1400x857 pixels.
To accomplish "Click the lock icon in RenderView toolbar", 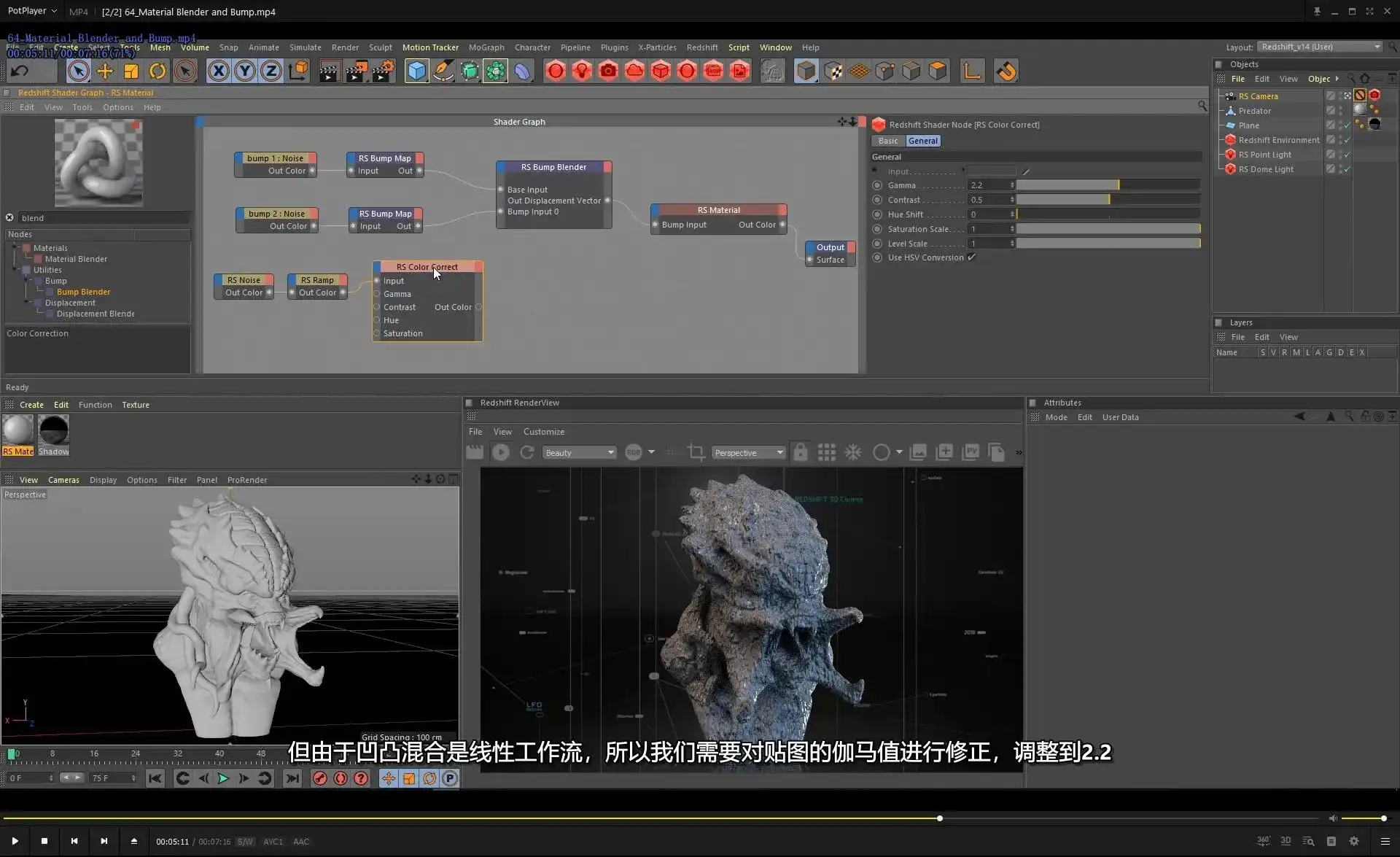I will 801,452.
